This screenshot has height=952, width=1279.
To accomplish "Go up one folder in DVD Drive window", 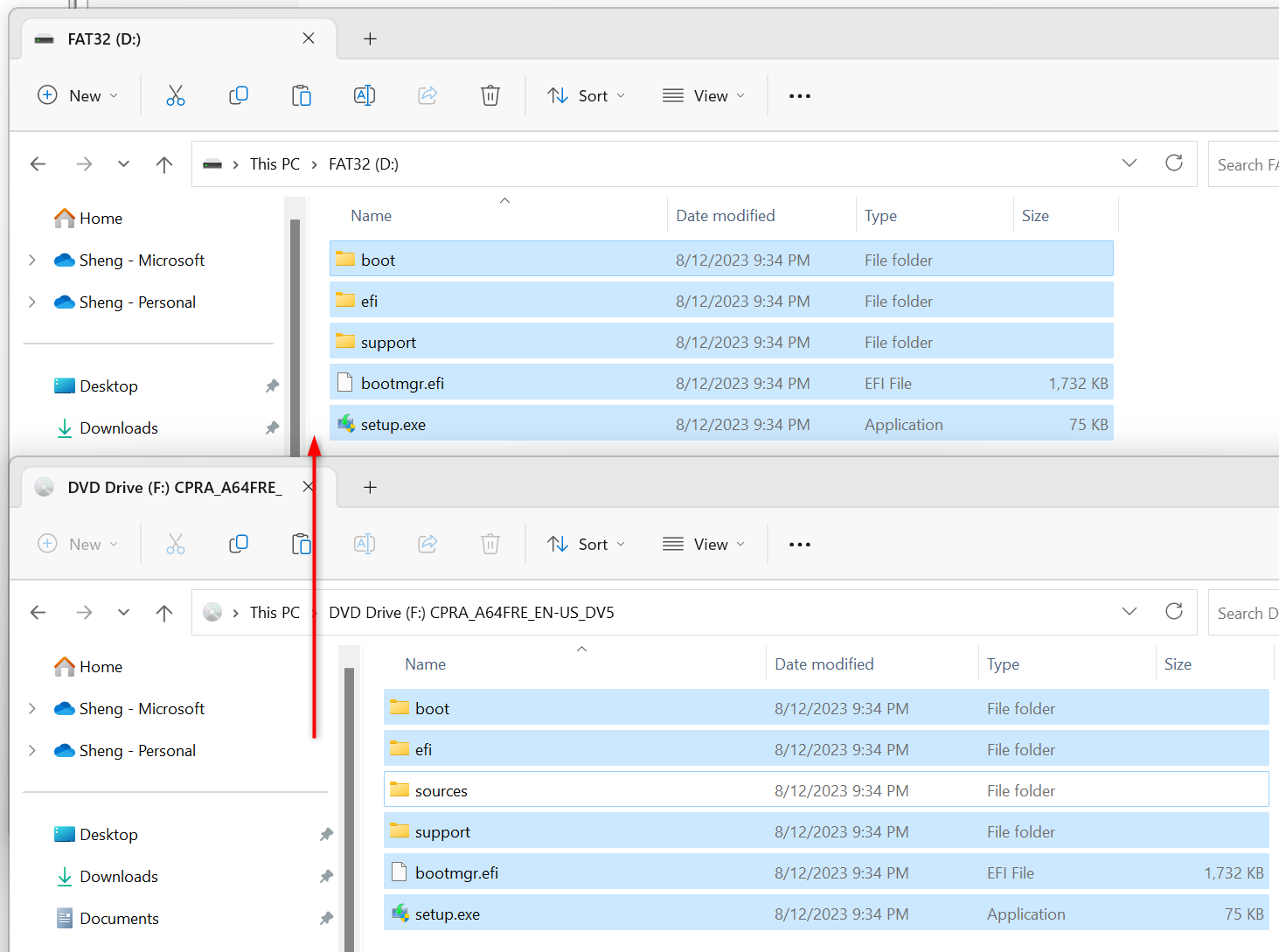I will [164, 613].
